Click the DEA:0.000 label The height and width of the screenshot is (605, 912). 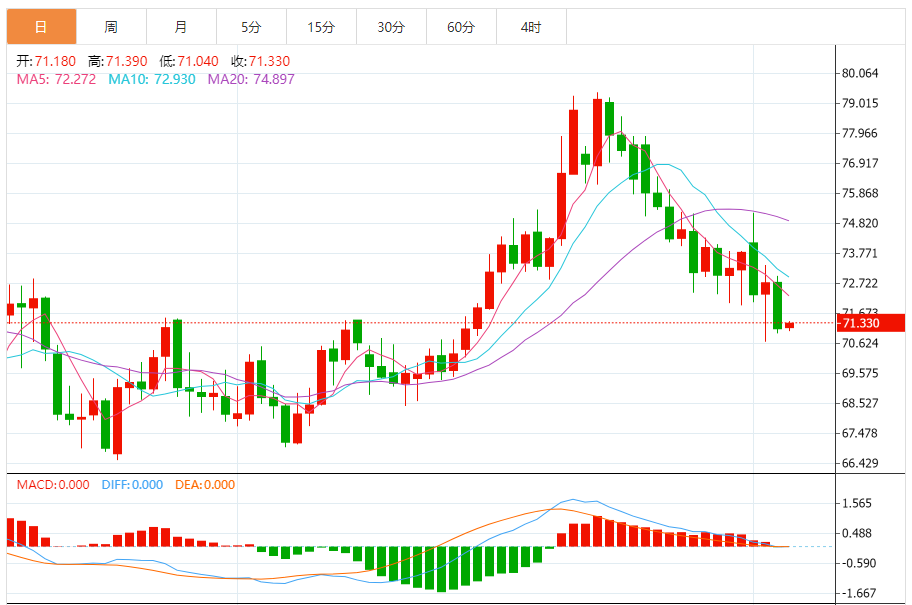[205, 485]
